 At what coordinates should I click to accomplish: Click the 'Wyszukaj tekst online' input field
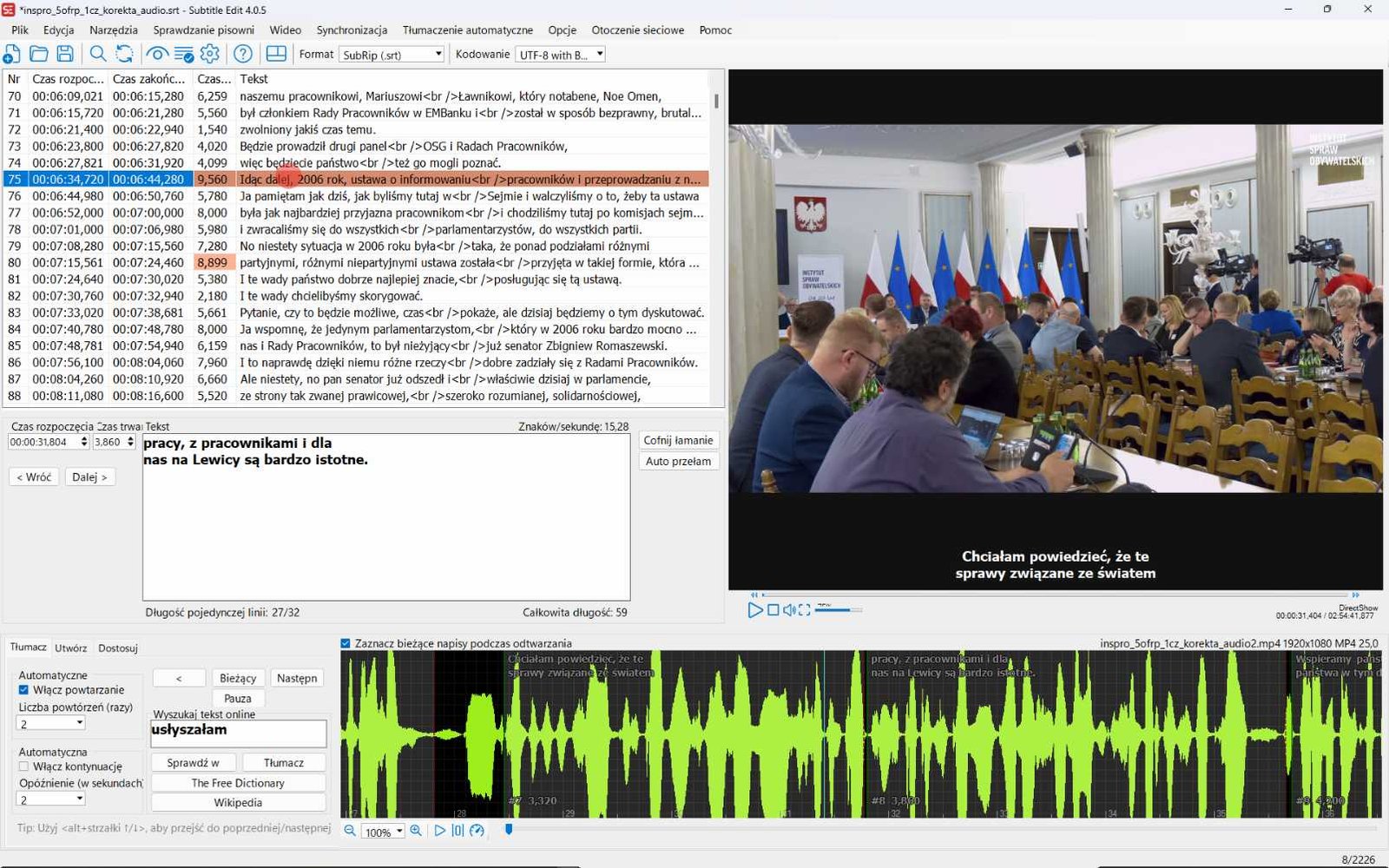[239, 733]
